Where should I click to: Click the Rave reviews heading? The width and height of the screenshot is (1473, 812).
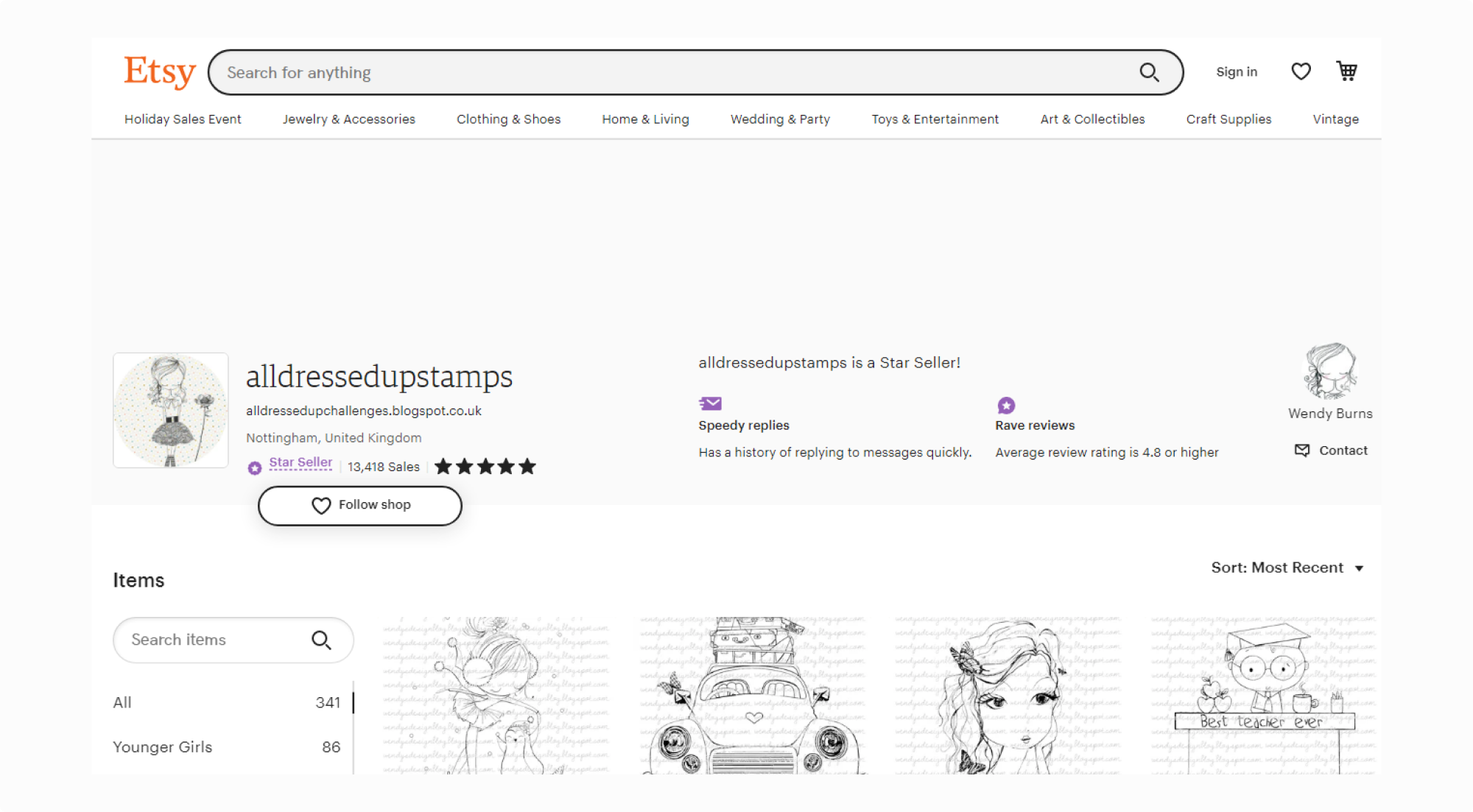click(x=1035, y=426)
